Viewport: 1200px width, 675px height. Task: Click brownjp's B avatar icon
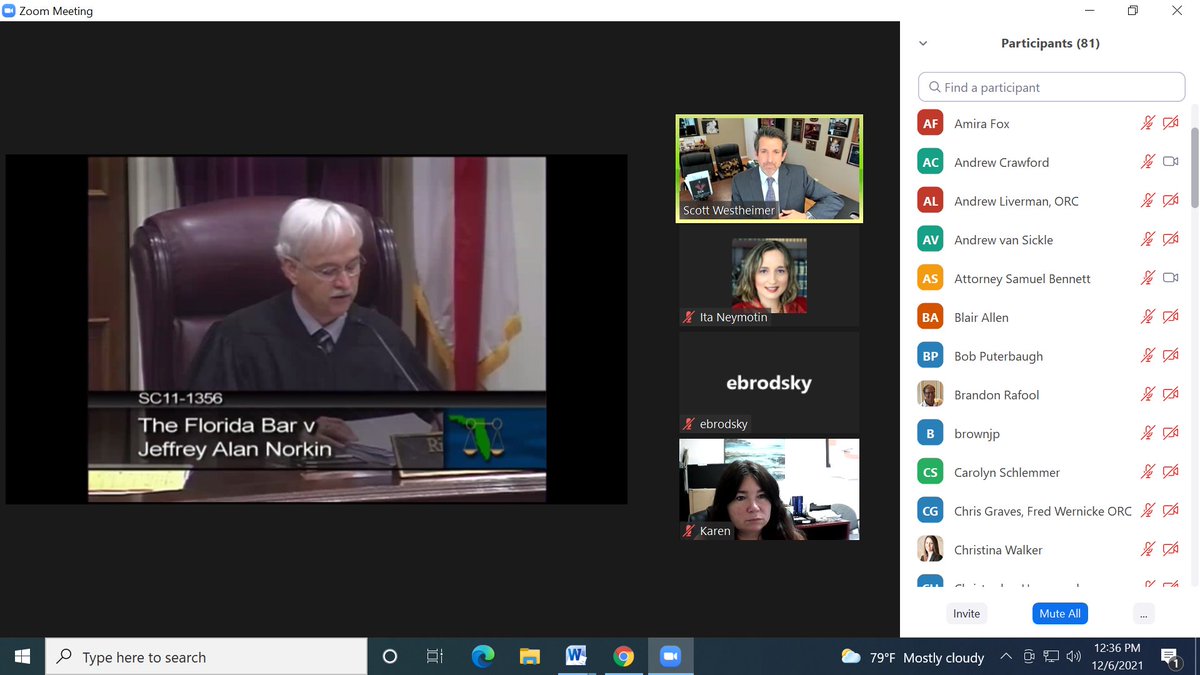(930, 433)
